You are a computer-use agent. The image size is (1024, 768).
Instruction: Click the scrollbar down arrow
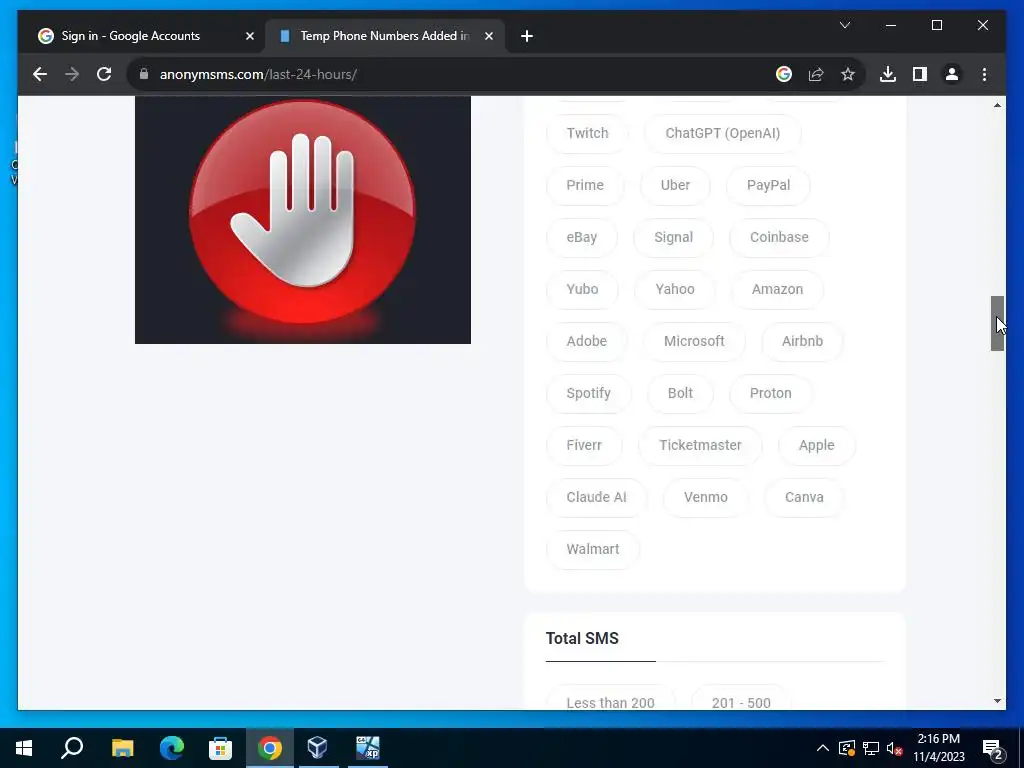[x=997, y=701]
